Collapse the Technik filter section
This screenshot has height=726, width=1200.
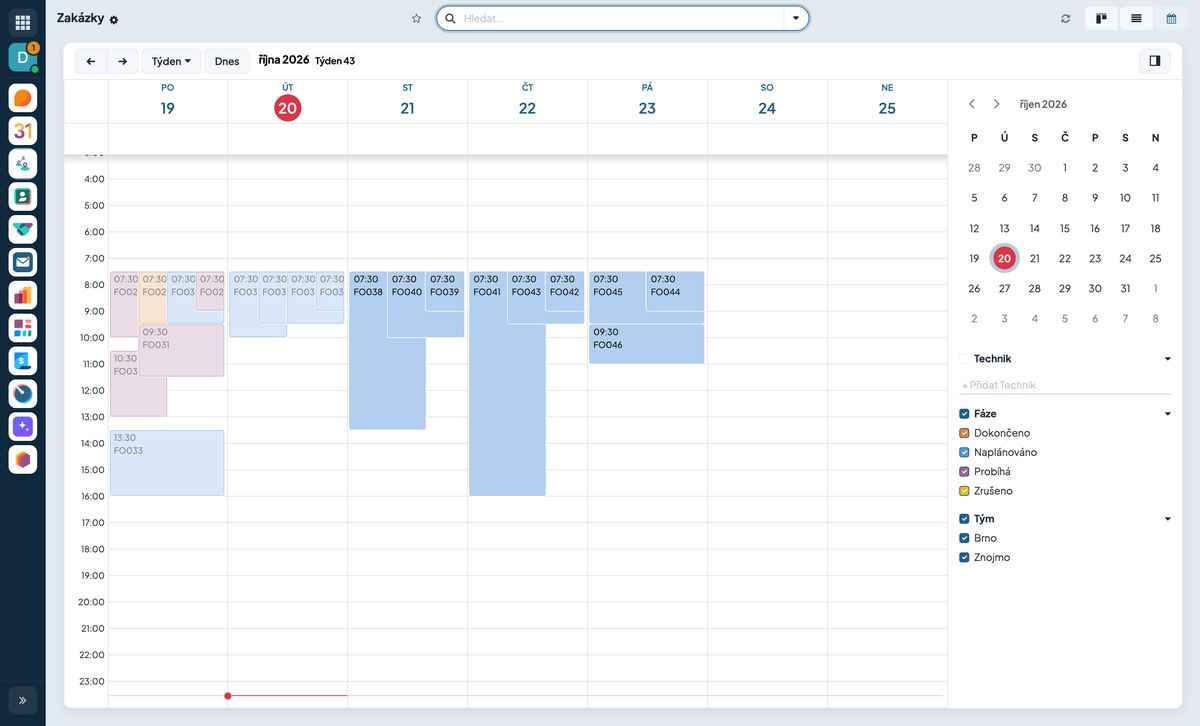(x=1167, y=359)
